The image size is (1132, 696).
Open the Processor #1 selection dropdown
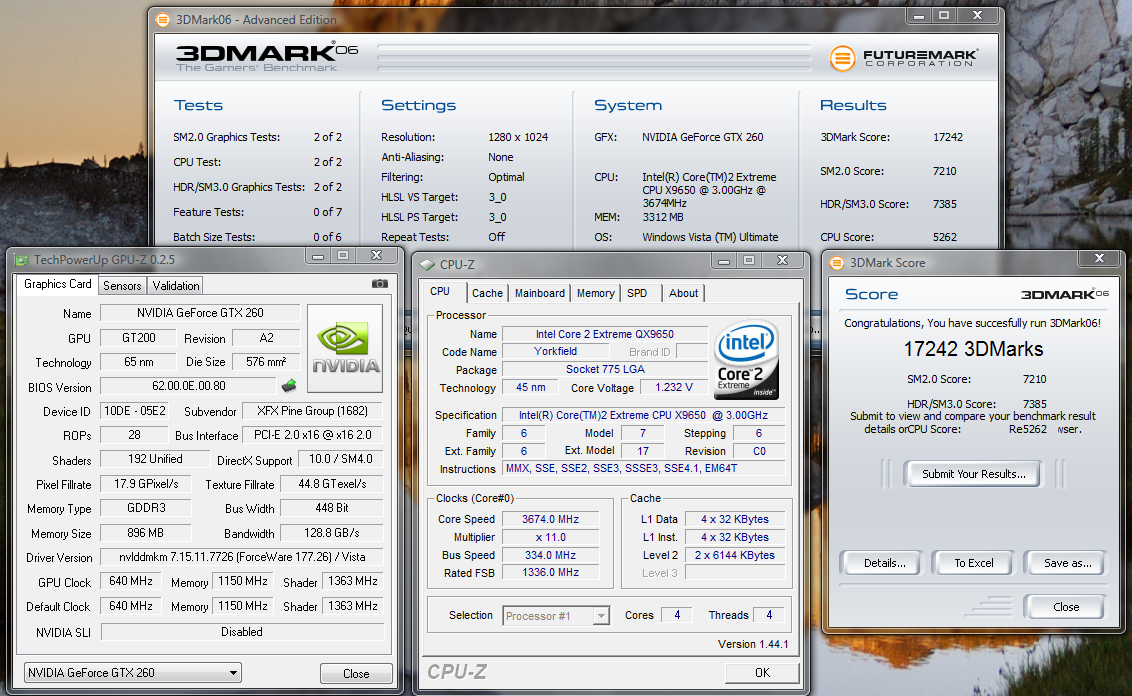coord(556,616)
